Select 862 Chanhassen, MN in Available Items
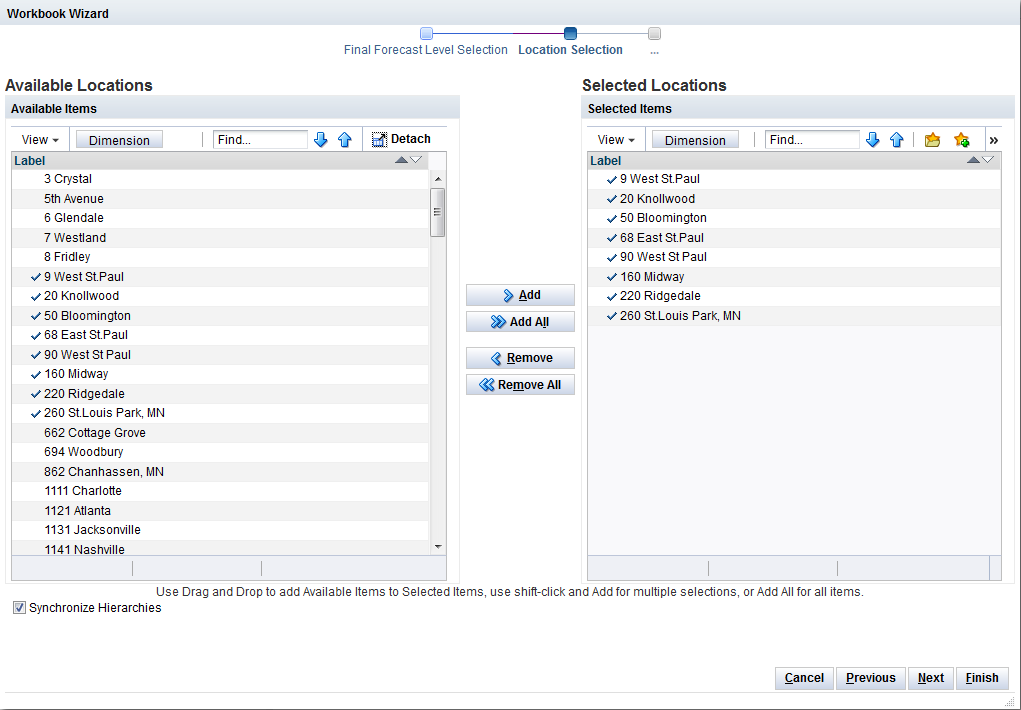Image resolution: width=1021 pixels, height=710 pixels. [220, 472]
